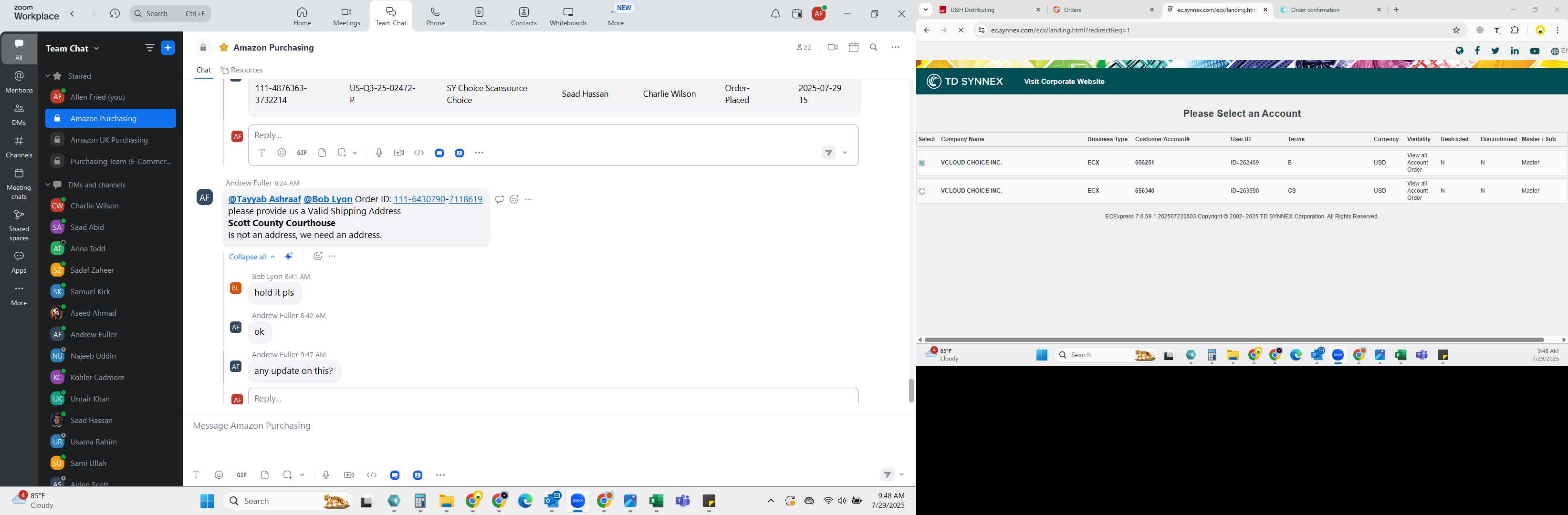Open GIF picker in main message composer
The width and height of the screenshot is (1568, 515).
[242, 475]
